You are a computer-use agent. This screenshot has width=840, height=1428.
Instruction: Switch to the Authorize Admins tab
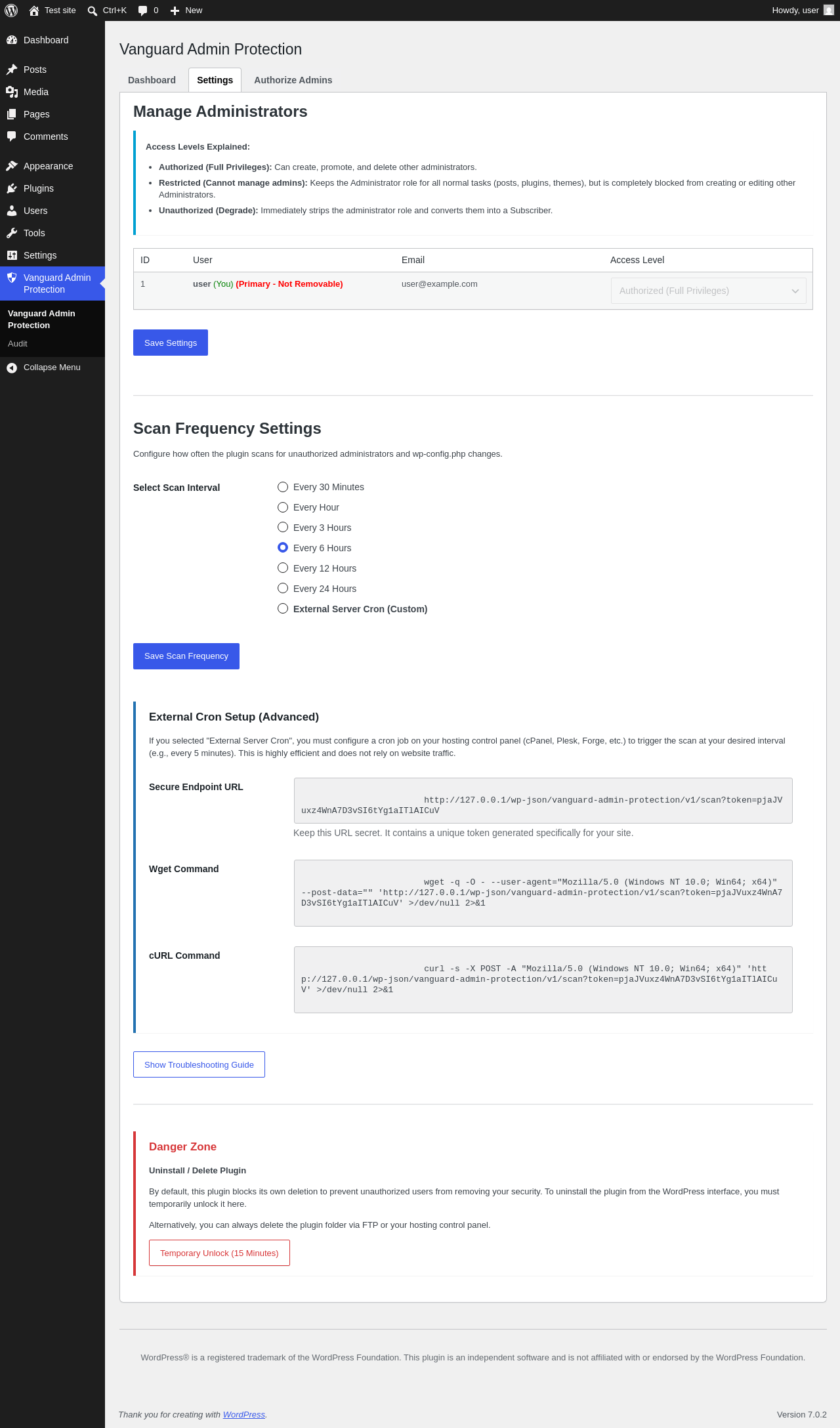293,80
